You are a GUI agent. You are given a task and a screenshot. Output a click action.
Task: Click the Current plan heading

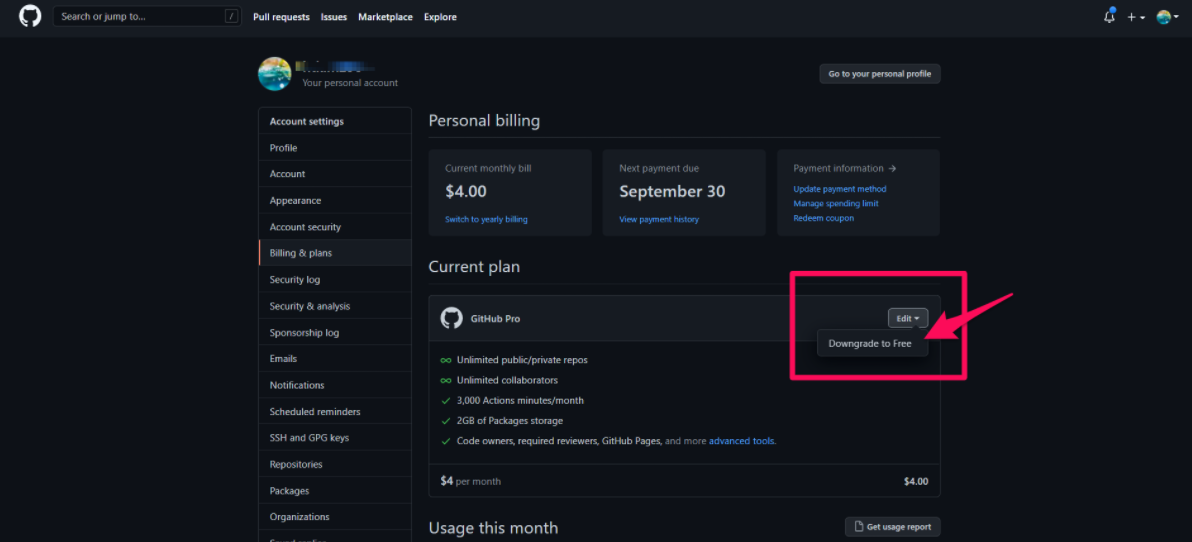(474, 267)
